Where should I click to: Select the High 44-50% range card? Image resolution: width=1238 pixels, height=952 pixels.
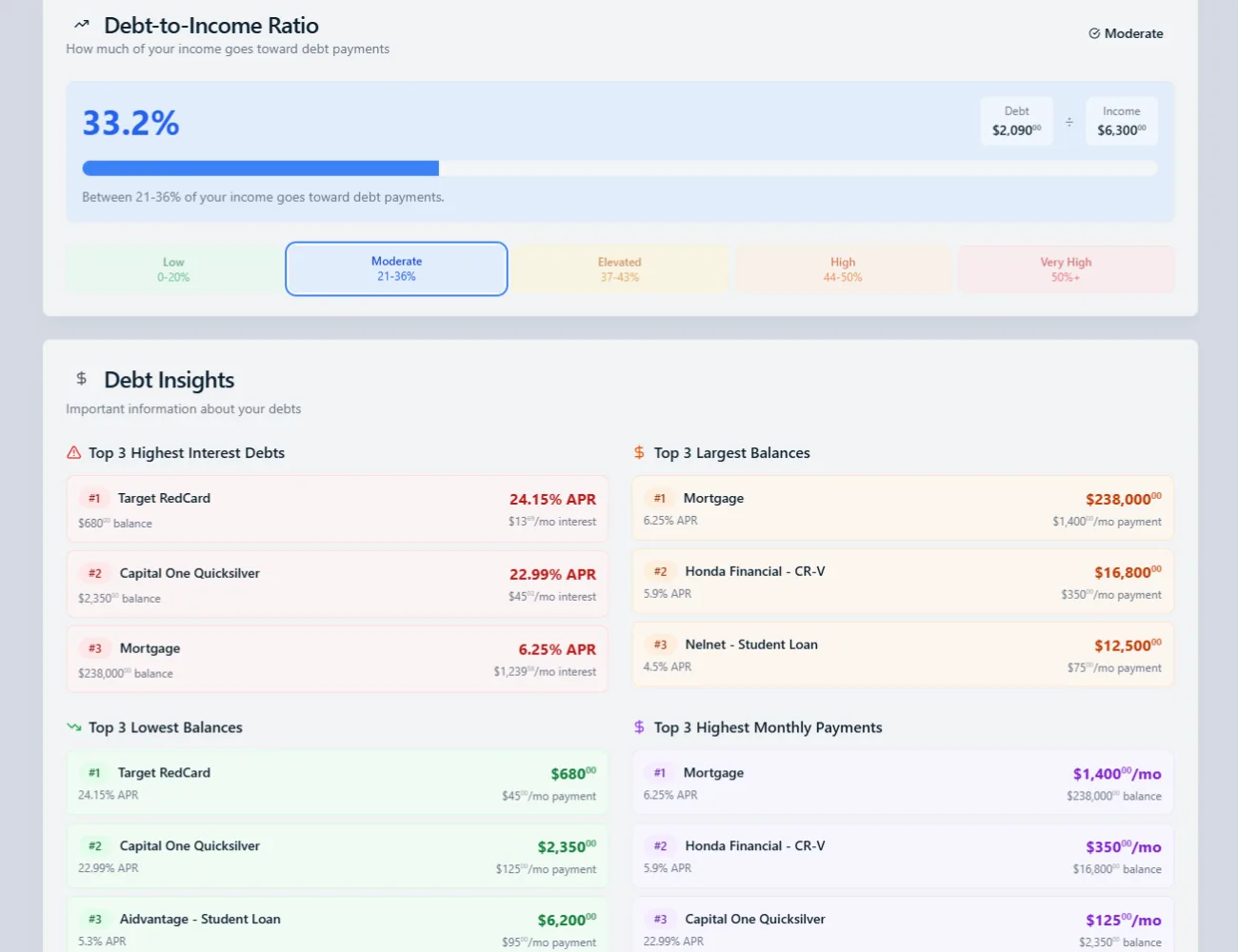pos(843,269)
